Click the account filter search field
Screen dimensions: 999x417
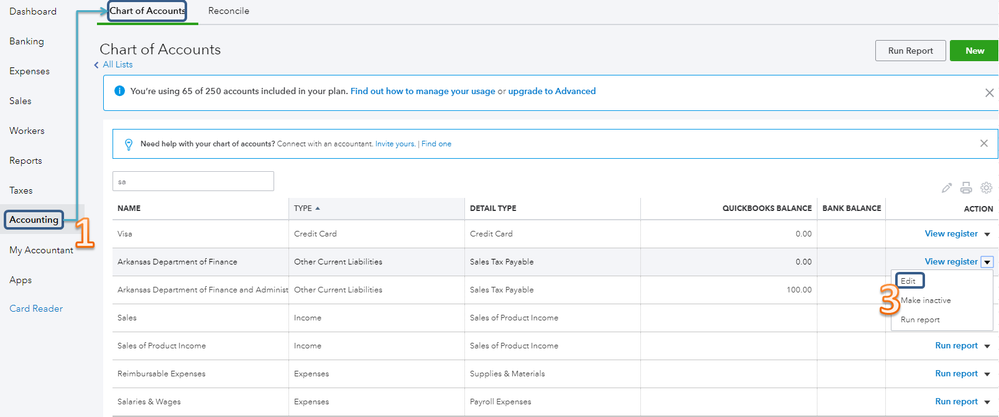coord(193,181)
